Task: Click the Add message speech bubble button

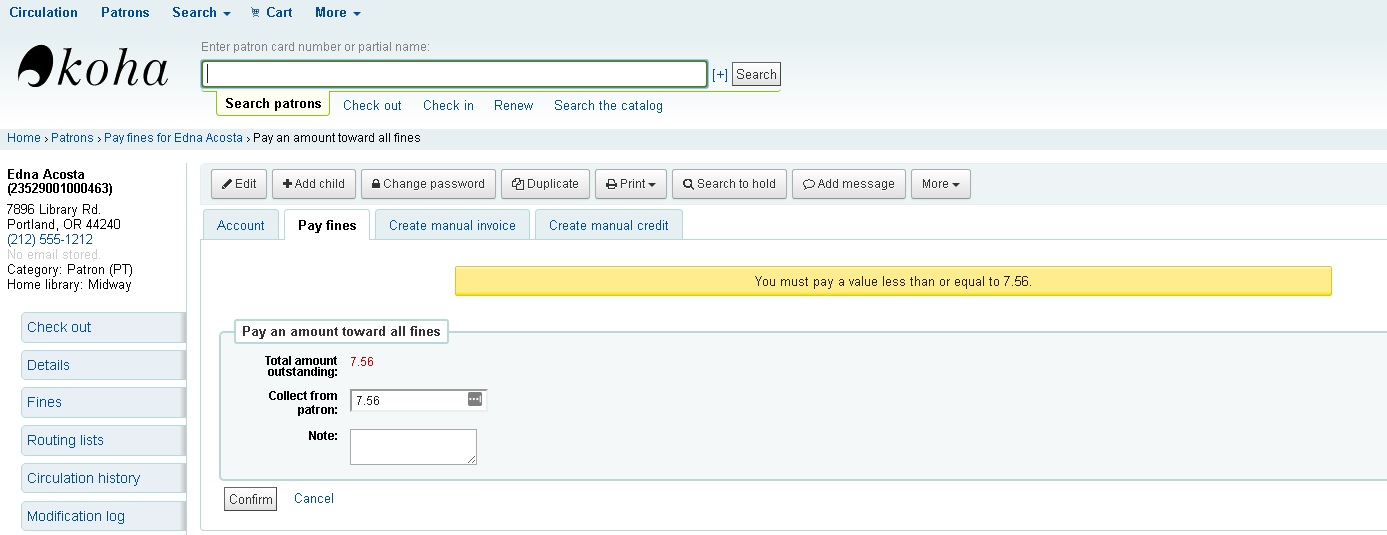Action: click(849, 184)
